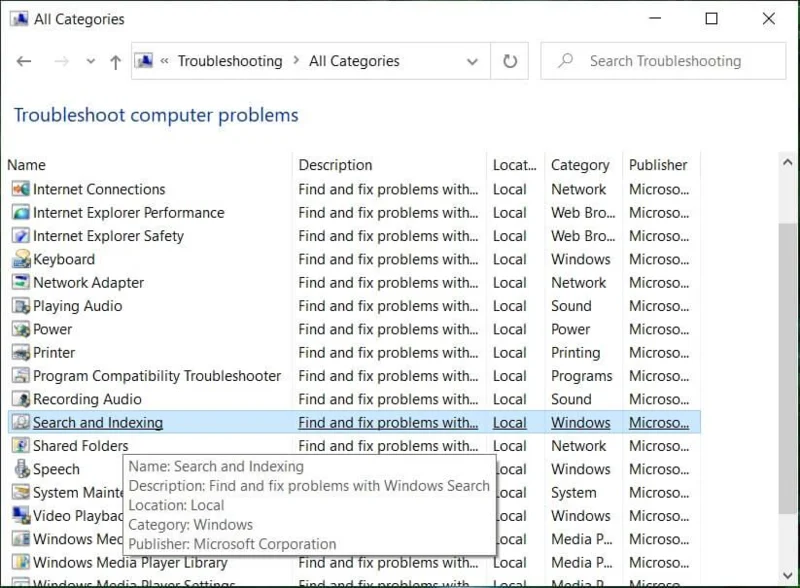Sort by the Location column header
This screenshot has width=800, height=588.
(x=514, y=165)
